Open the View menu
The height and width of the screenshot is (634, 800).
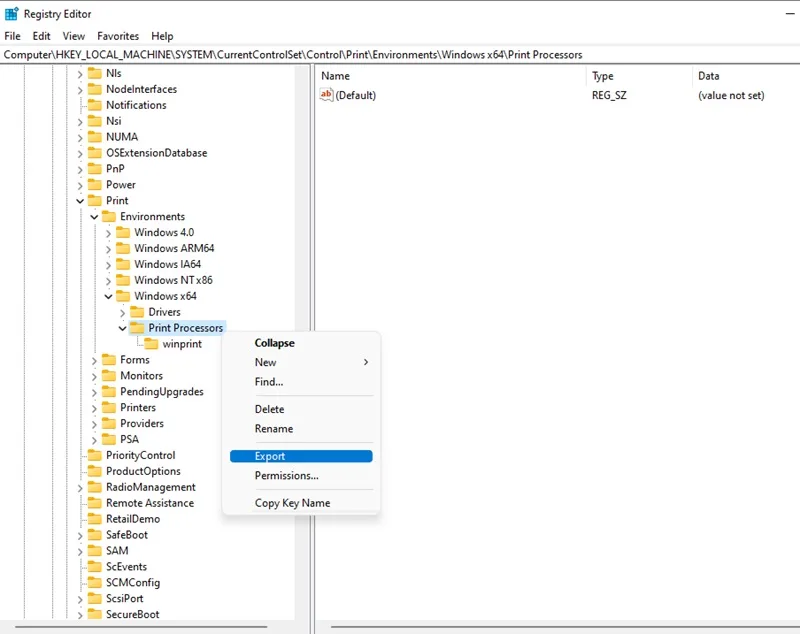coord(73,36)
